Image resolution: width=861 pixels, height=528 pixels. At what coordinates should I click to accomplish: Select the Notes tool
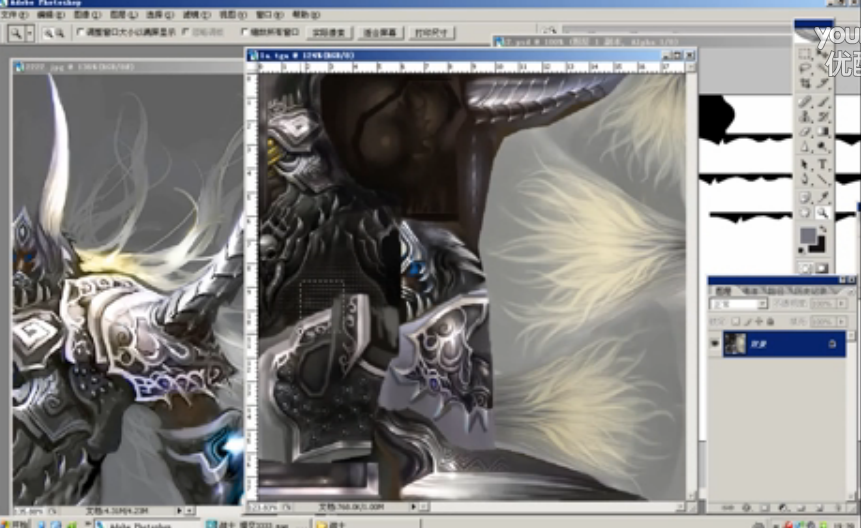click(805, 197)
